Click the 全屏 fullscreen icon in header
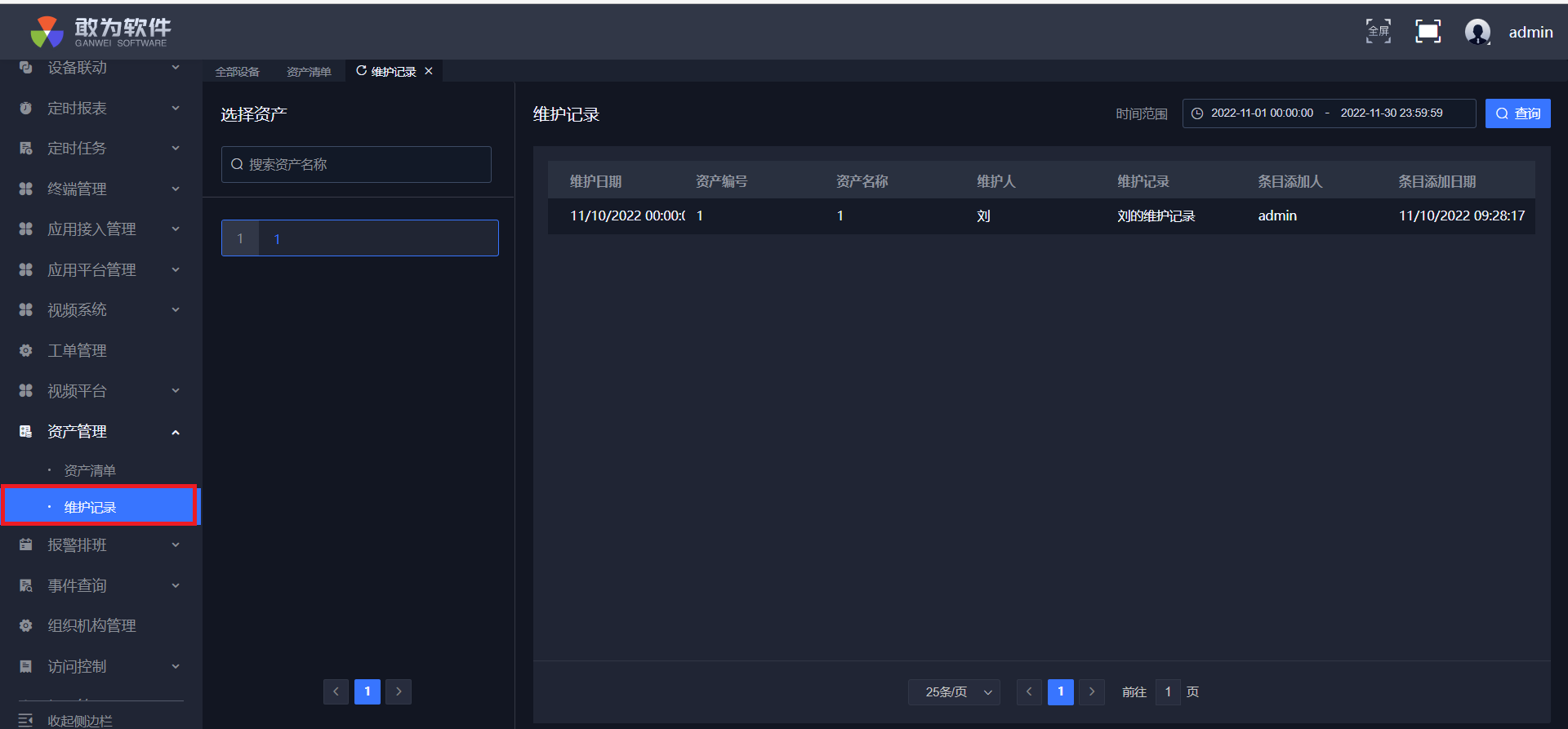Image resolution: width=1568 pixels, height=729 pixels. [1379, 31]
